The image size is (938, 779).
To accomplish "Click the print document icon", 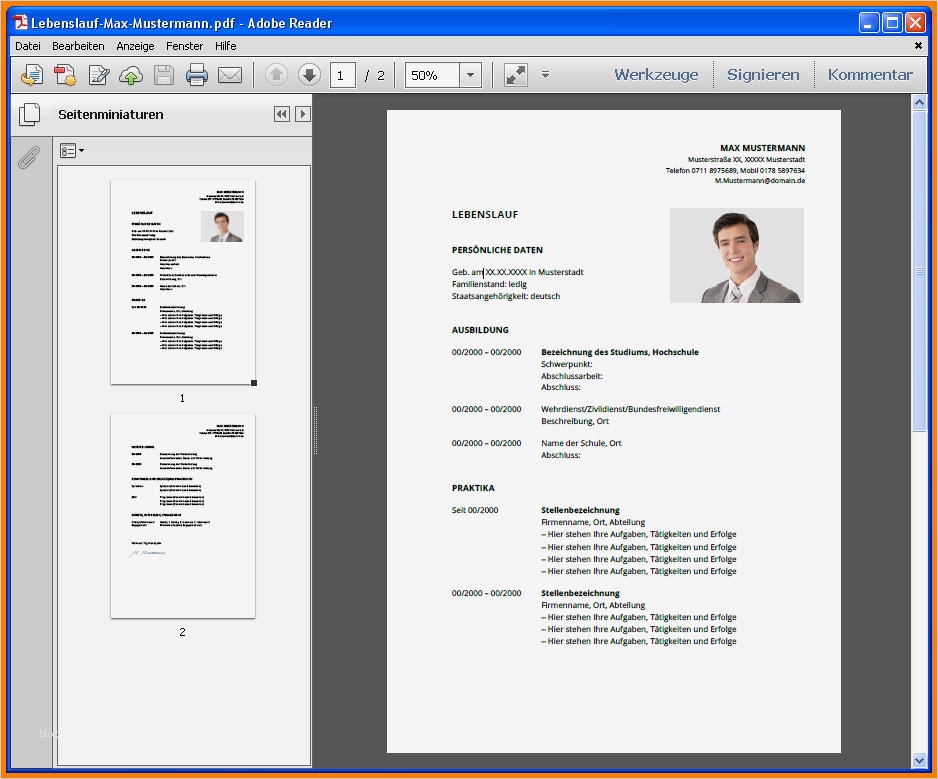I will (196, 74).
